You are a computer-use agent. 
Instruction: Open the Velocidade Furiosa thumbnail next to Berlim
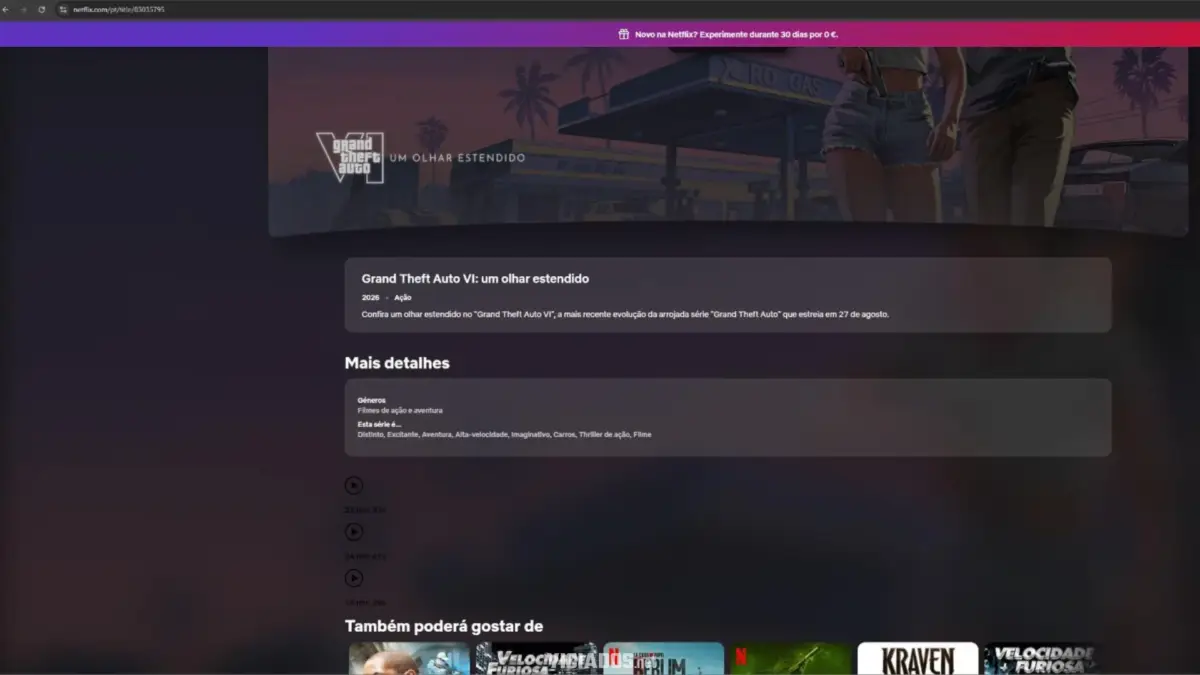coord(537,658)
